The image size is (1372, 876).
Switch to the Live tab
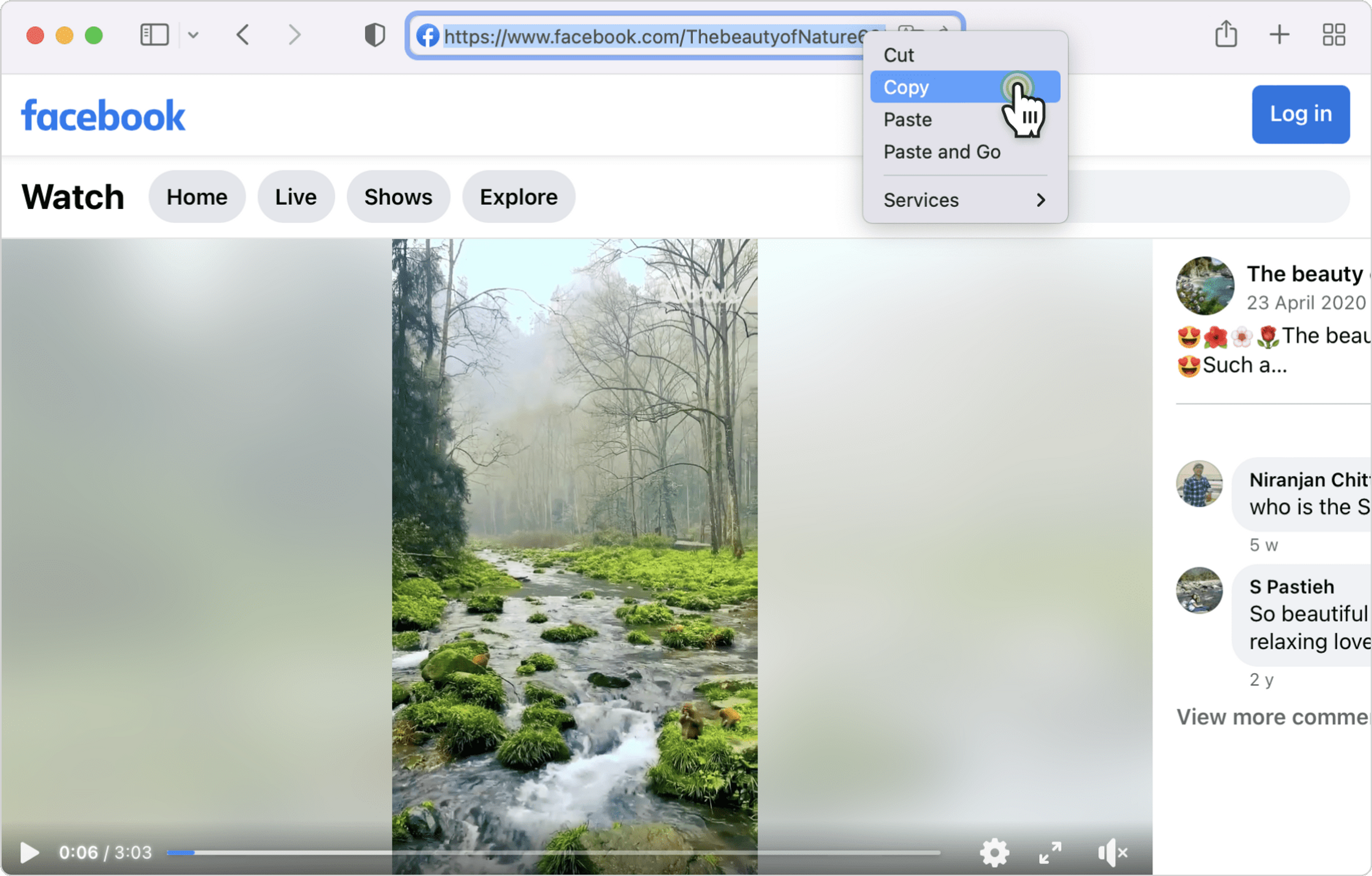(295, 197)
